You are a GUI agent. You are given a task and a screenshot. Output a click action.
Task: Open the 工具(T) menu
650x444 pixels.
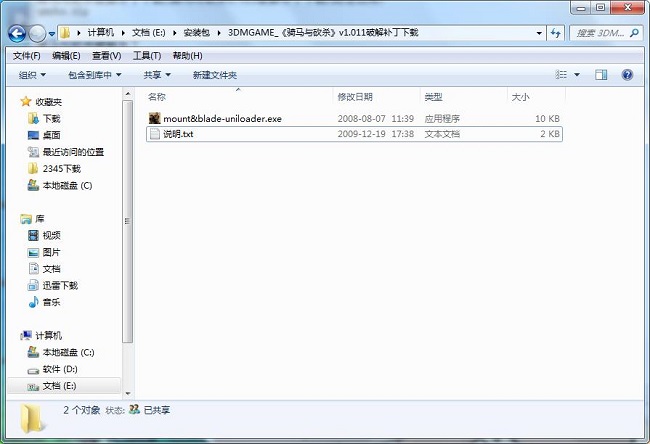[x=147, y=56]
